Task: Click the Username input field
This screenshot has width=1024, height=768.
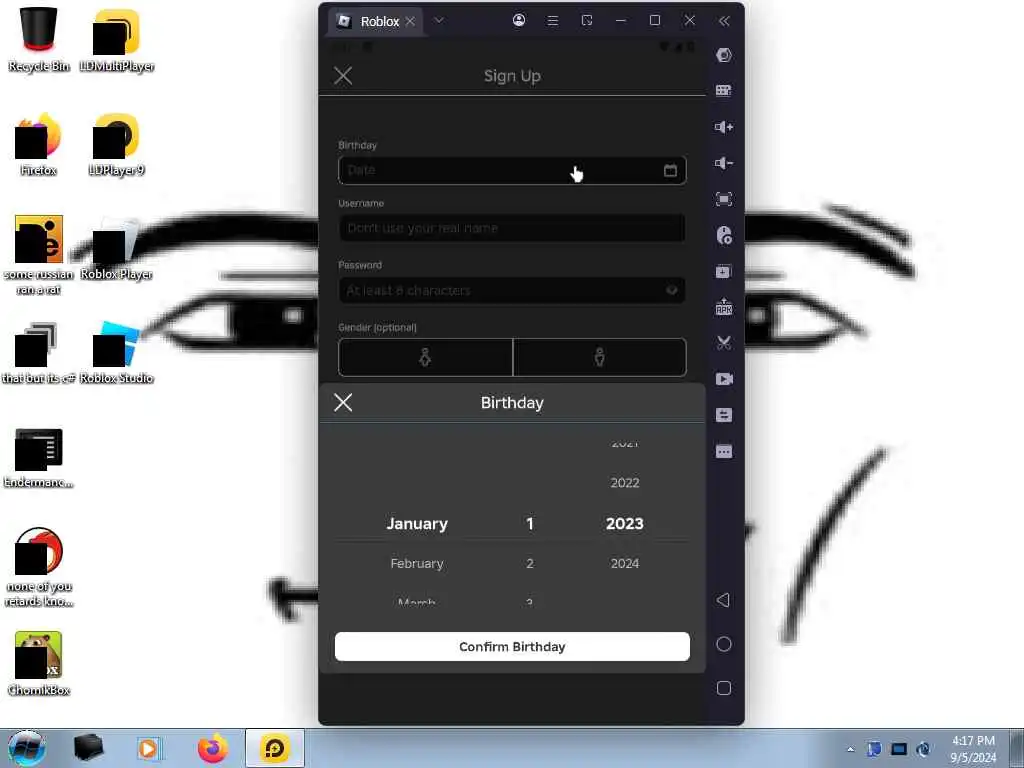Action: pyautogui.click(x=512, y=228)
